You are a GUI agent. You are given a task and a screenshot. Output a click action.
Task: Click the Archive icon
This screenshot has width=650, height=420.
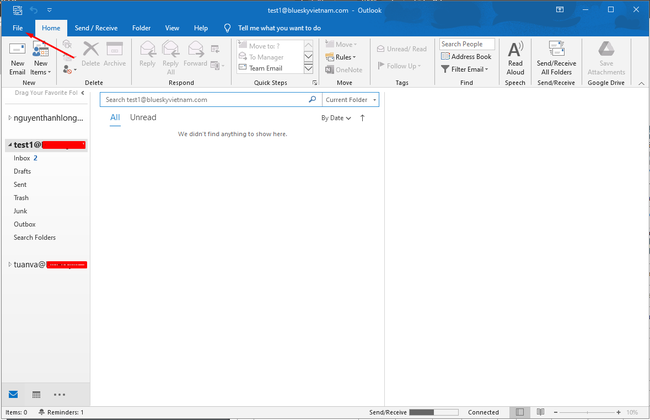click(x=114, y=54)
